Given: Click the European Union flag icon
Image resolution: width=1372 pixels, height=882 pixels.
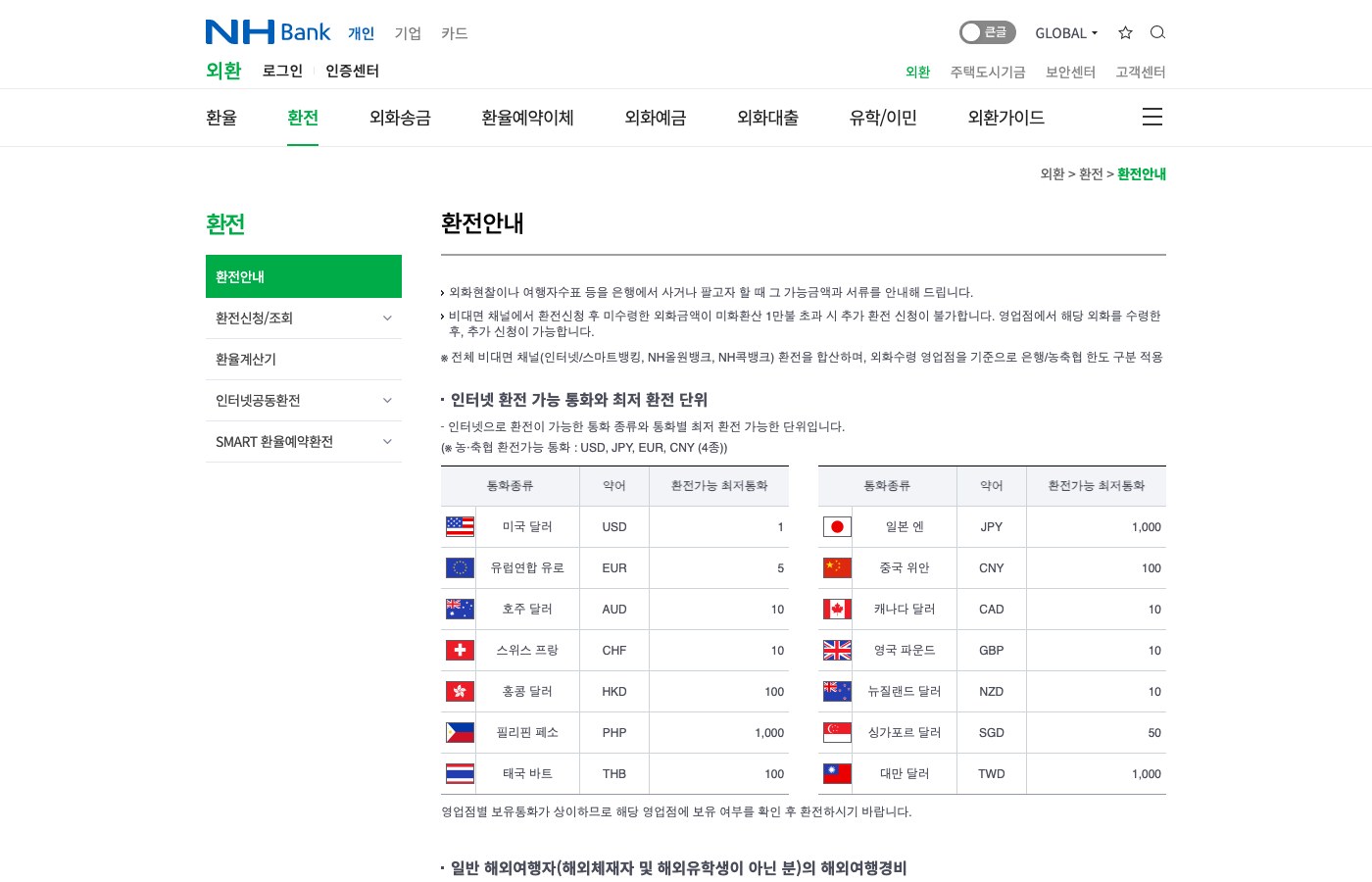Looking at the screenshot, I should click(x=460, y=567).
